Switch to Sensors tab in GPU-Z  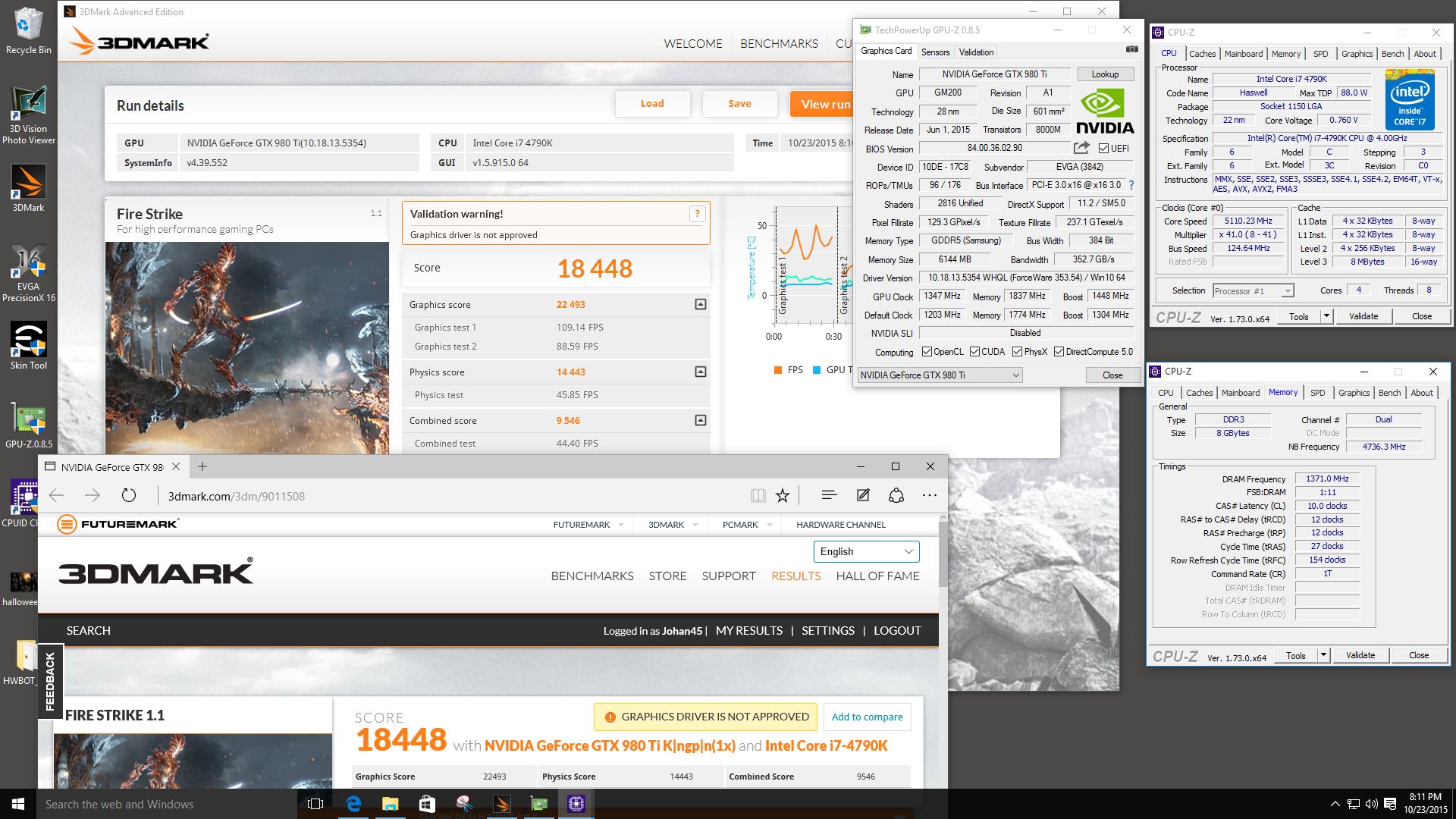(935, 52)
